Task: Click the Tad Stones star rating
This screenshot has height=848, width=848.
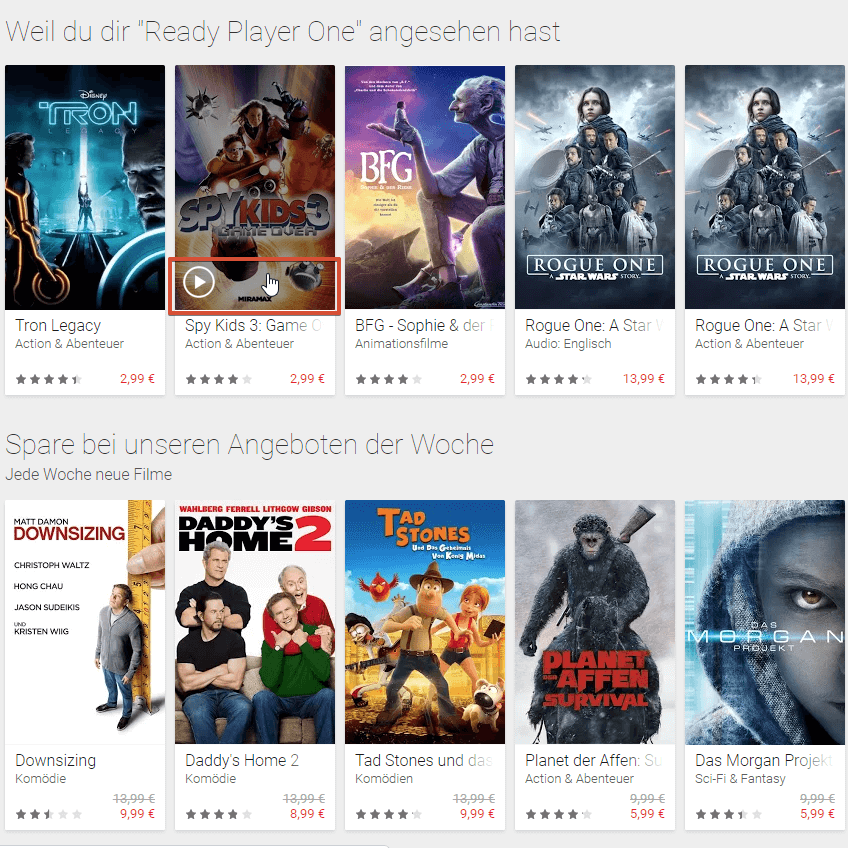Action: [388, 814]
